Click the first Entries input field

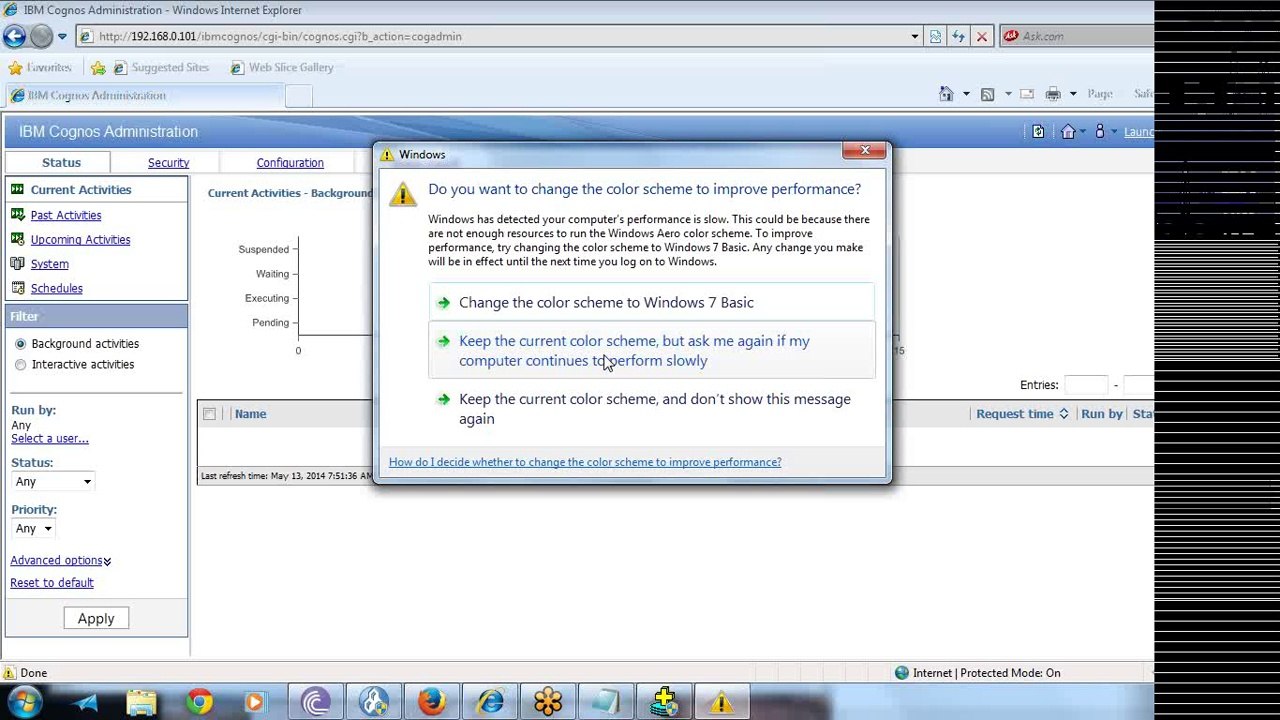pyautogui.click(x=1086, y=385)
